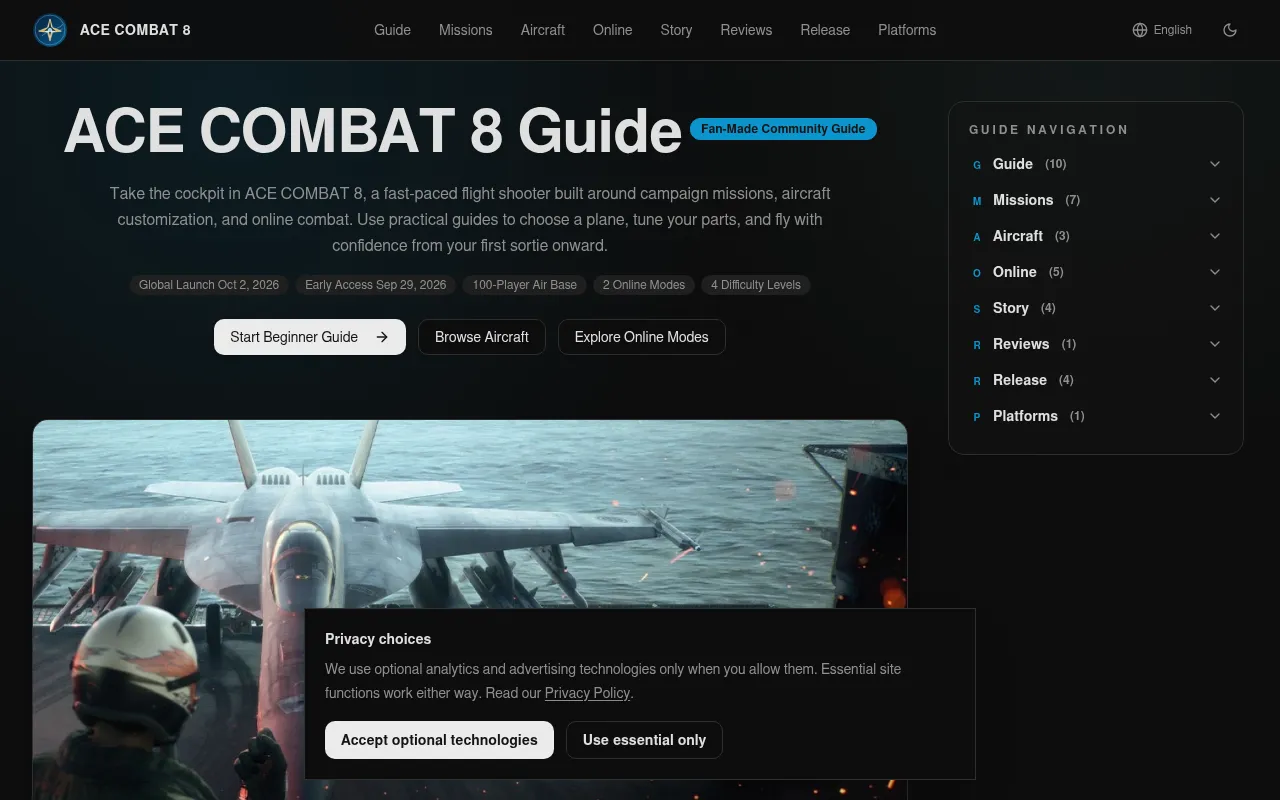This screenshot has width=1280, height=800.
Task: Click the 100-Player Air Base tag
Action: point(524,285)
